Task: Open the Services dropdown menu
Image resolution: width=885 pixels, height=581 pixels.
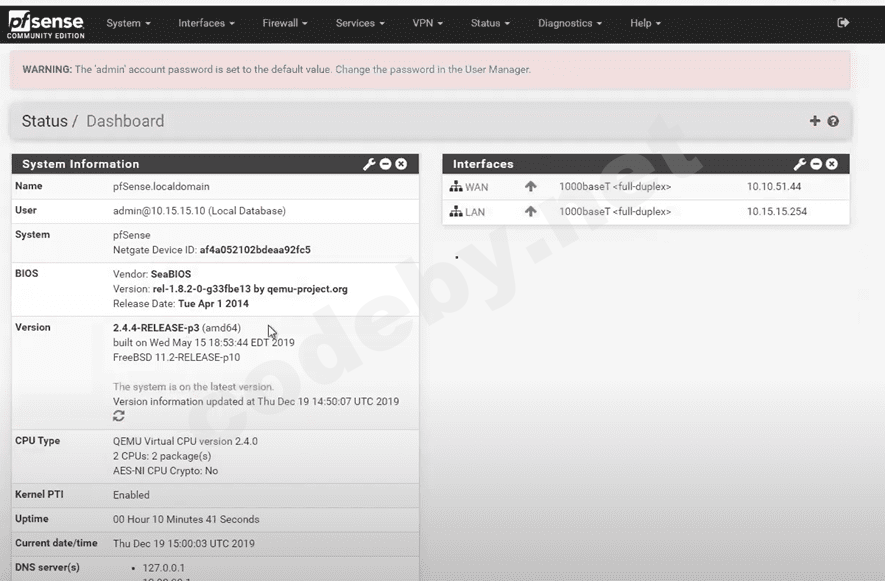Action: [360, 23]
